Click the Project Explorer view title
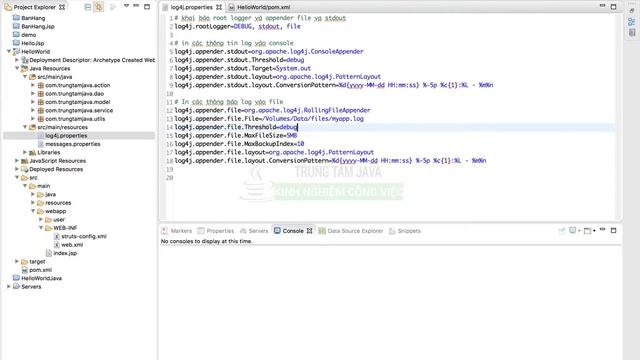The width and height of the screenshot is (640, 360). coord(34,7)
